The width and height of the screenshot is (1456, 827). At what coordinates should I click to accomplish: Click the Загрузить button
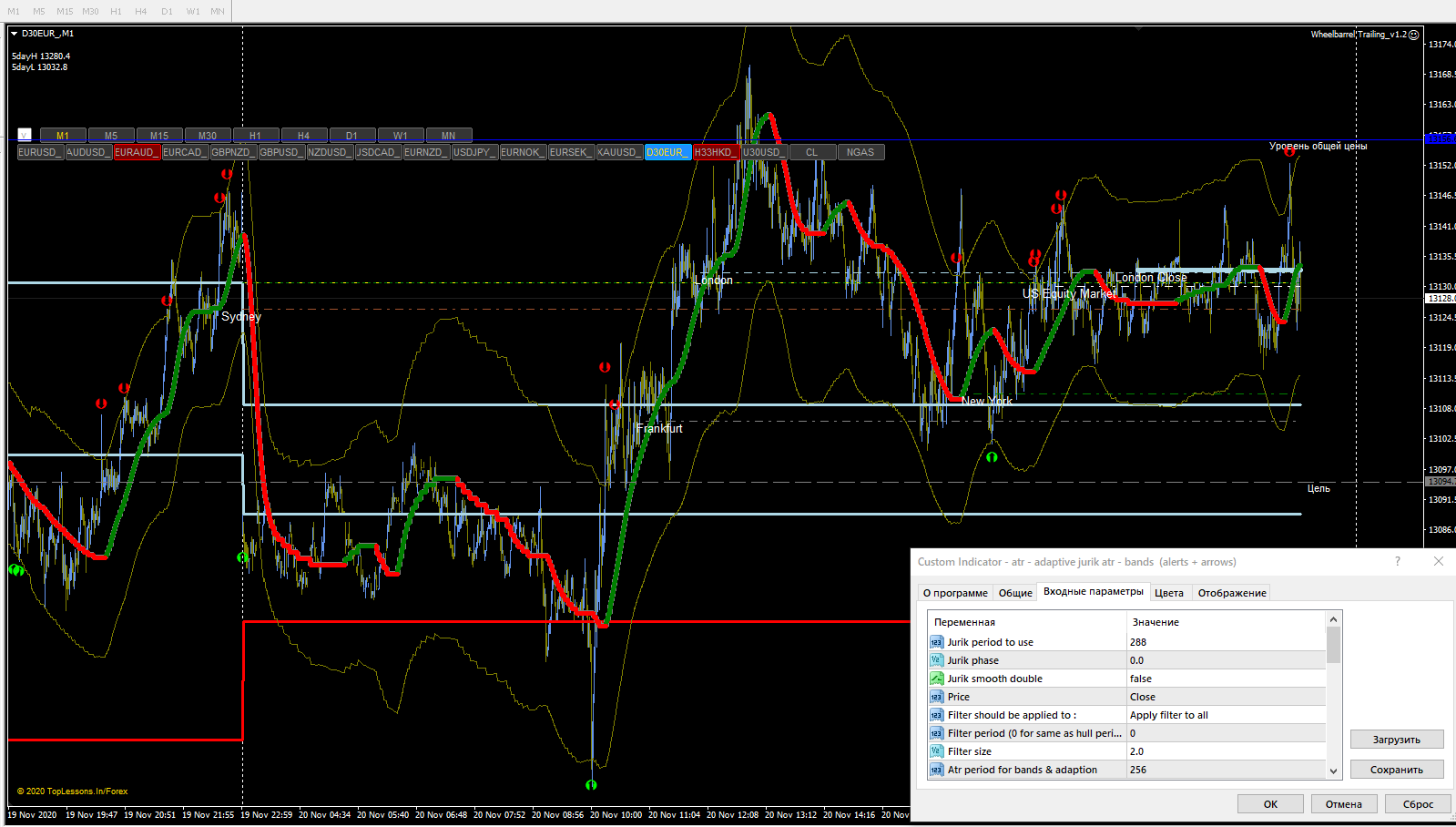coord(1396,740)
